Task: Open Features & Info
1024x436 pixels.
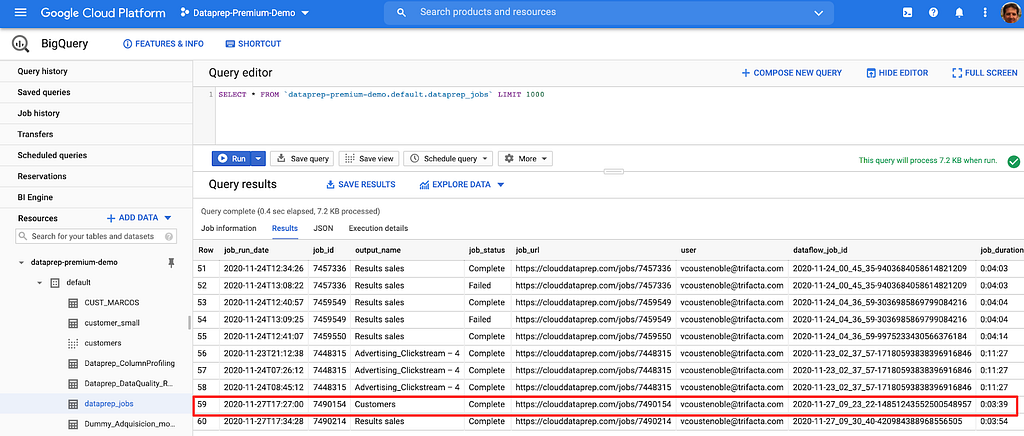Action: click(x=163, y=44)
